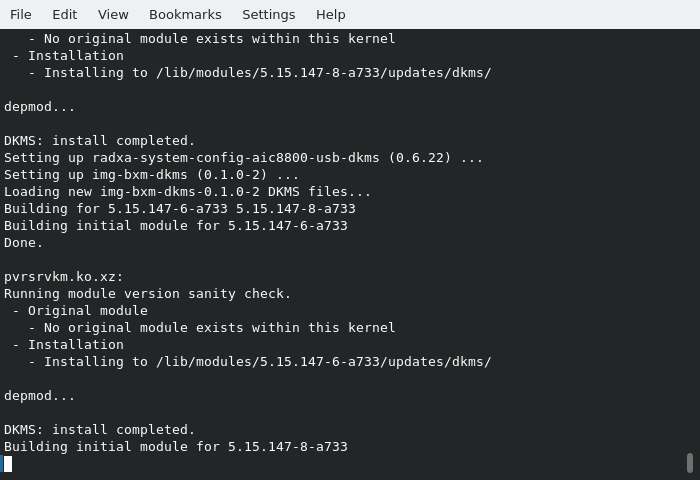
Task: Click the 'pvrsrvkm.ko.xz:' output line
Action: [x=63, y=277]
